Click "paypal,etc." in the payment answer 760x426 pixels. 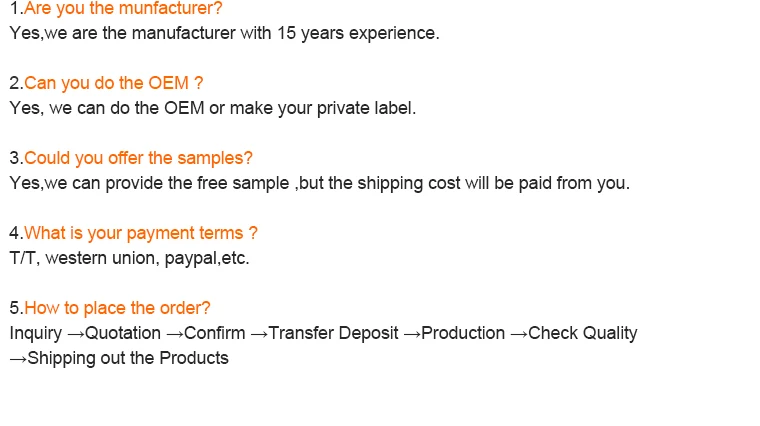(x=207, y=258)
